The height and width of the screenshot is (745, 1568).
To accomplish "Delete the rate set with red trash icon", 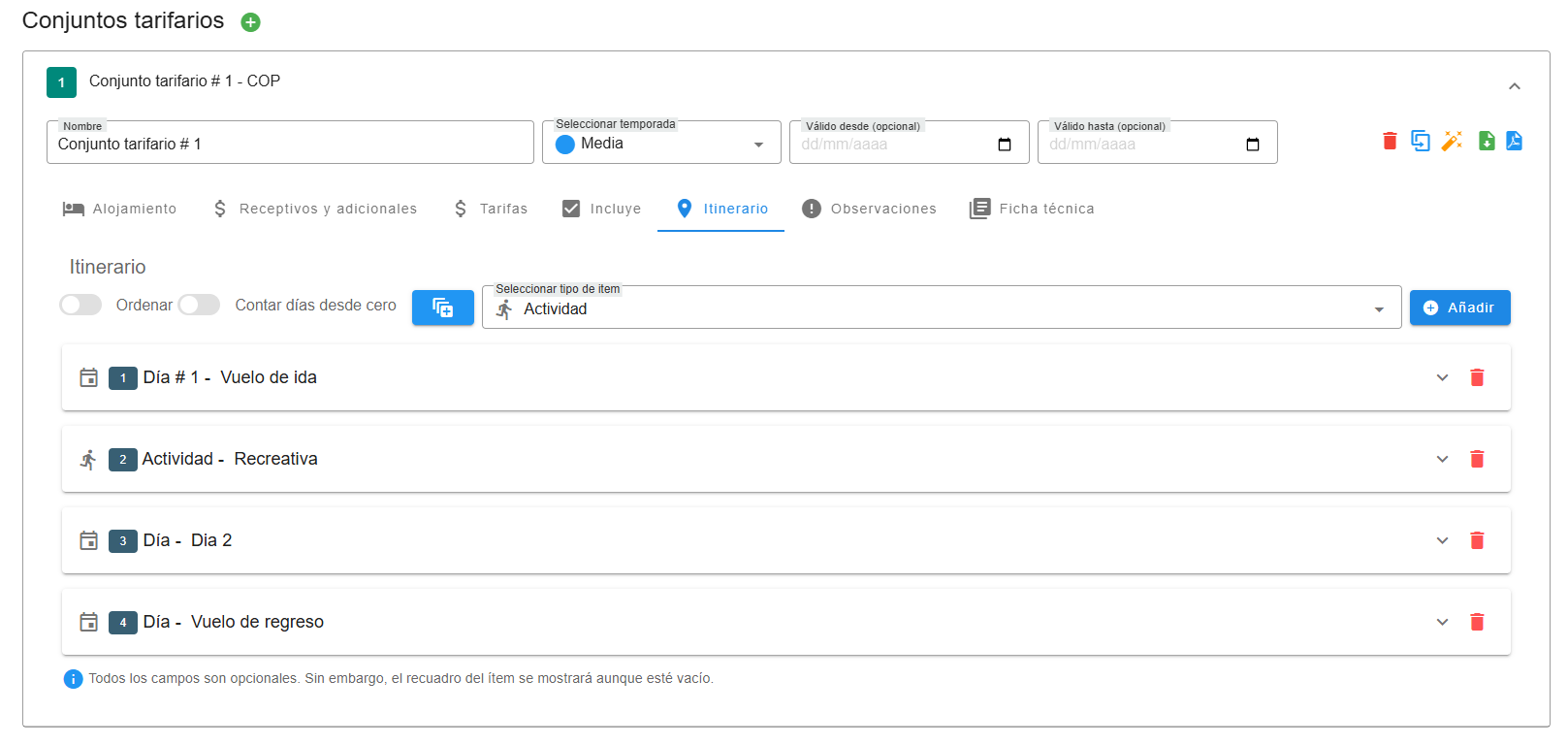I will click(x=1390, y=142).
